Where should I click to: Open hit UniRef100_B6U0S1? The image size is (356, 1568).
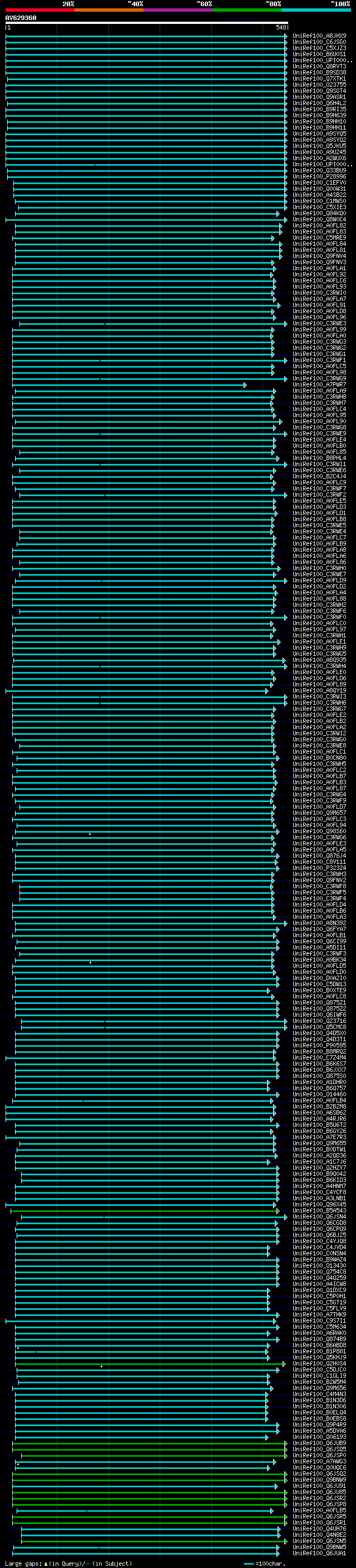319,54
